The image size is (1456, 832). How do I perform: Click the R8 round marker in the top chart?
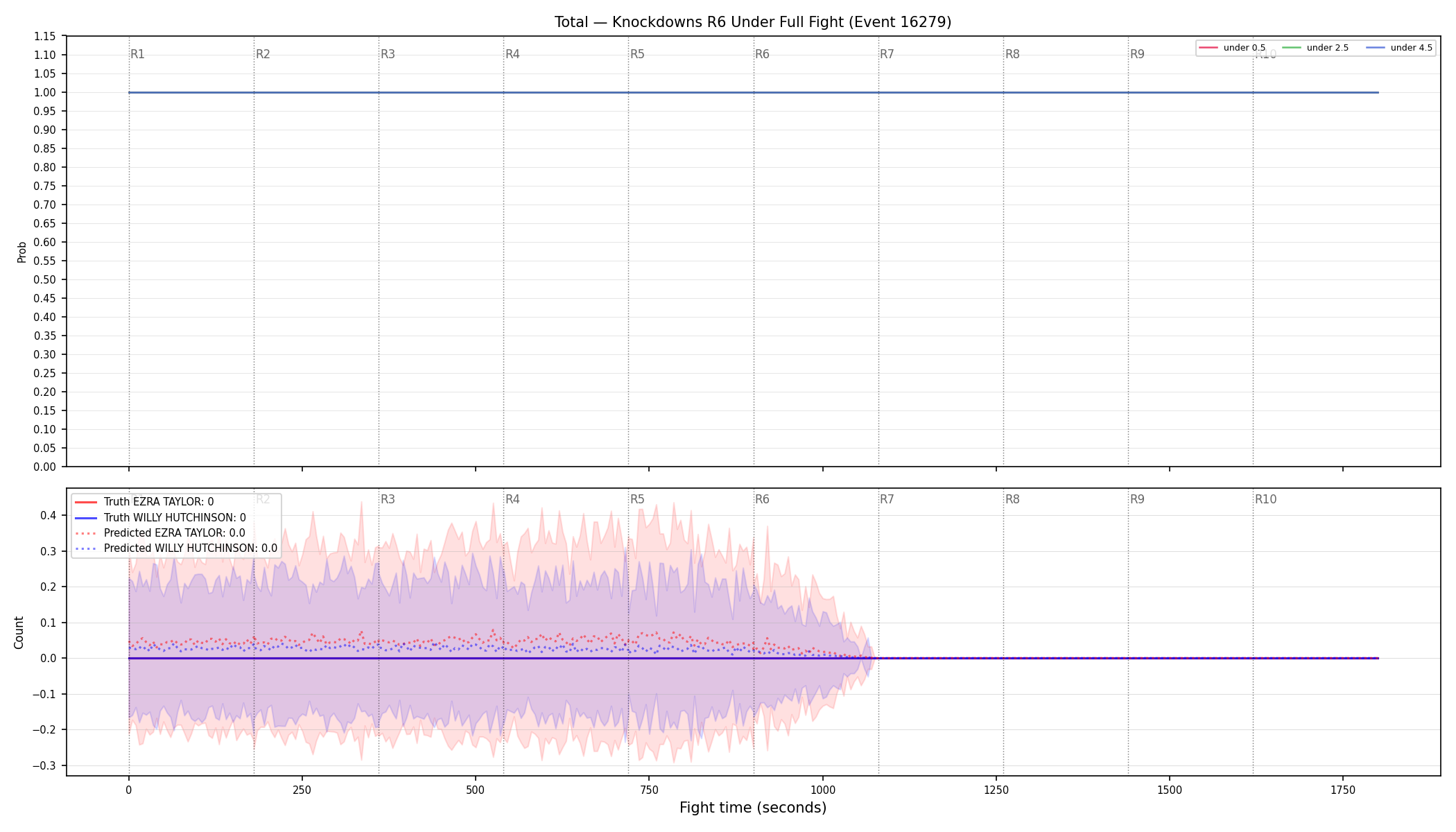1012,54
